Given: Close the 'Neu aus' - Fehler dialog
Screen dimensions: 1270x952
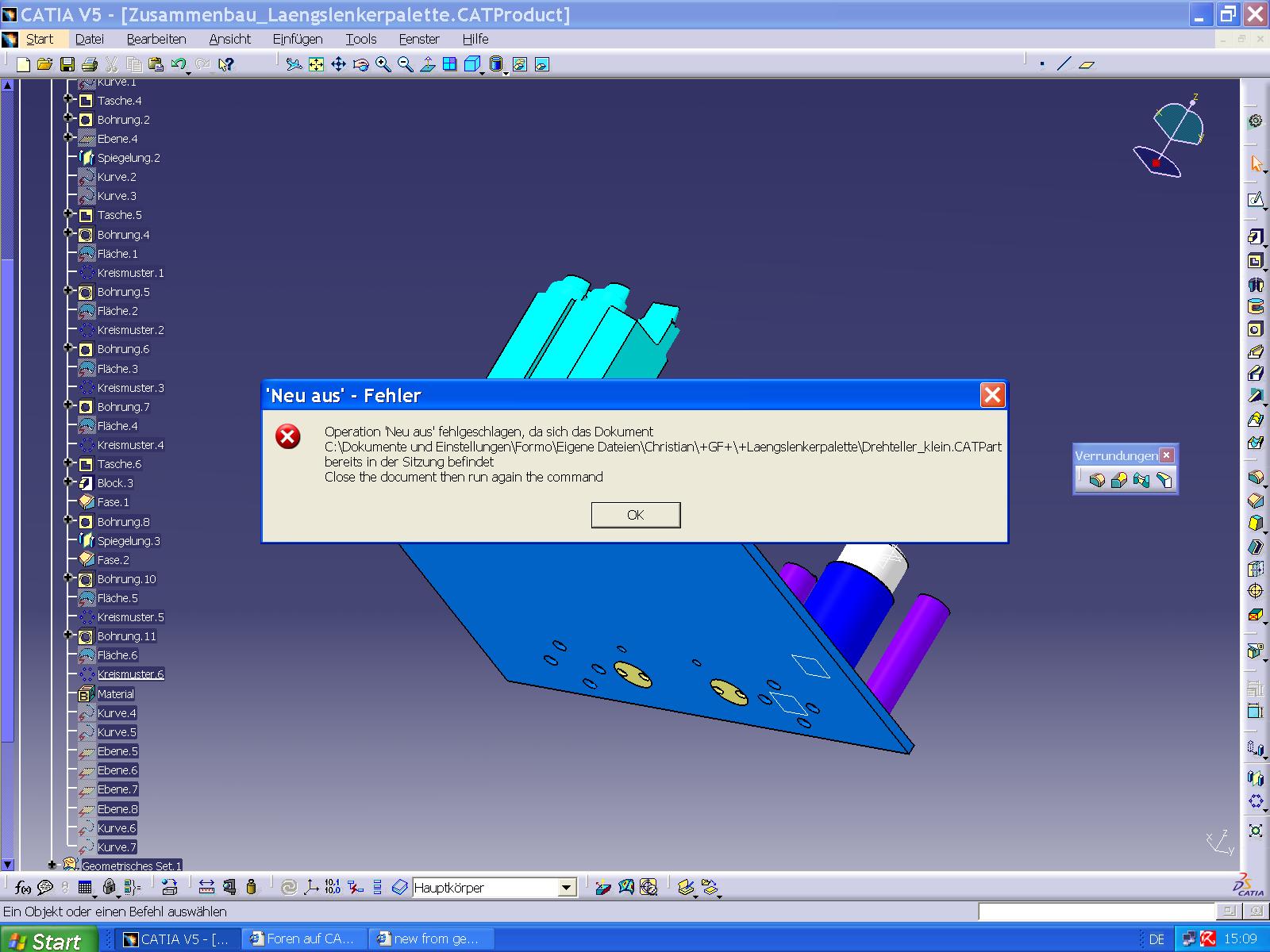Looking at the screenshot, I should (x=992, y=395).
